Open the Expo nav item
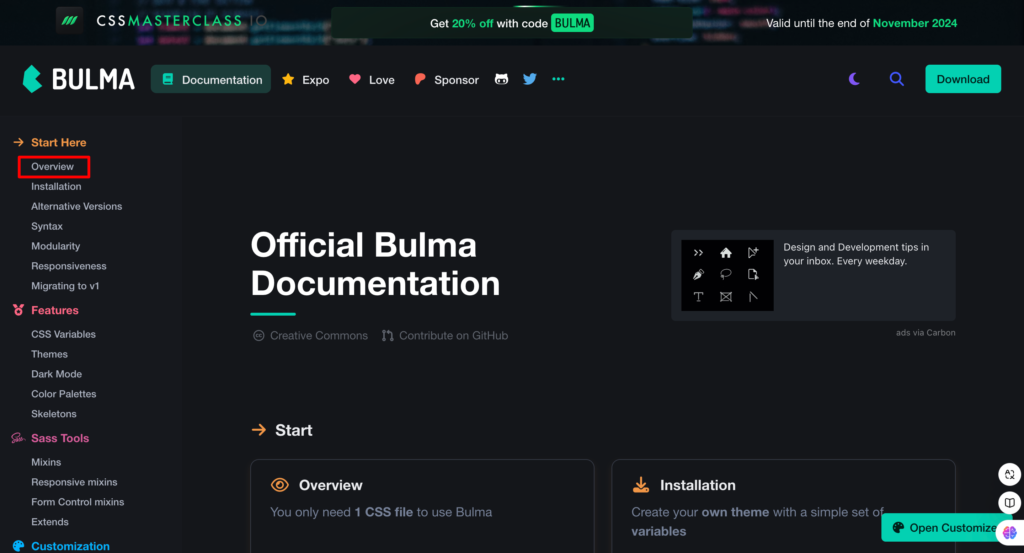 (x=306, y=79)
